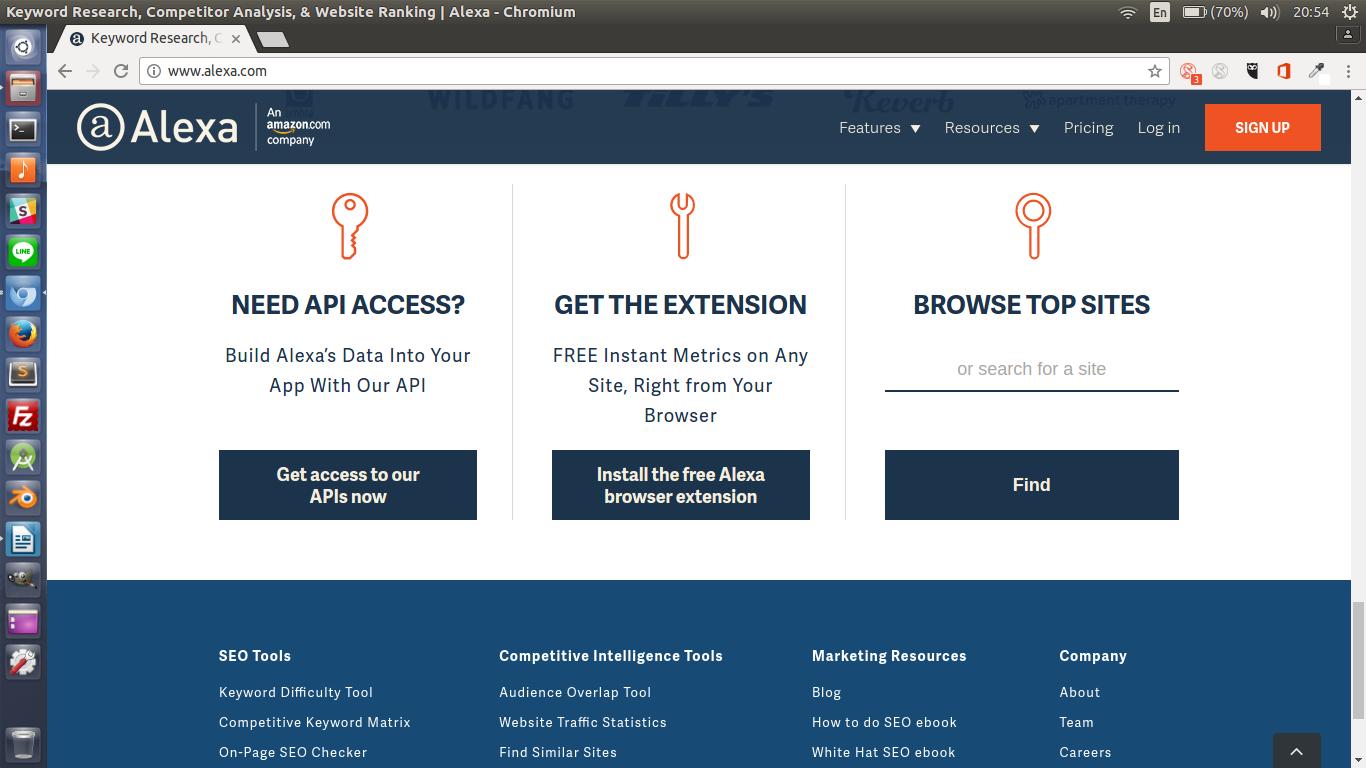
Task: Click Log in in the header
Action: click(1159, 128)
